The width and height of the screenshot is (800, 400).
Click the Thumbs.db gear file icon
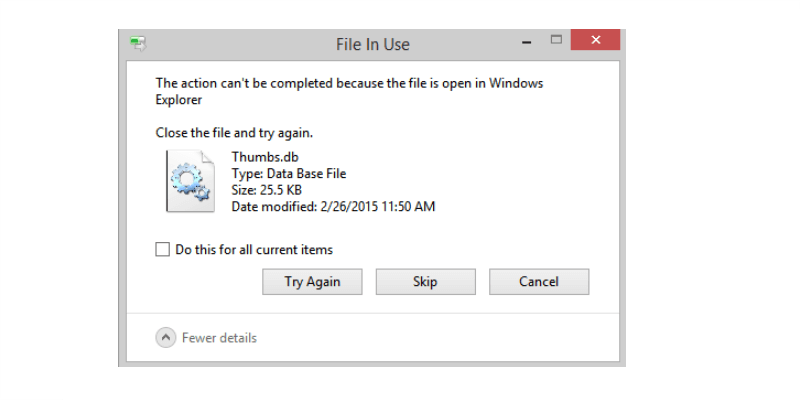coord(189,181)
